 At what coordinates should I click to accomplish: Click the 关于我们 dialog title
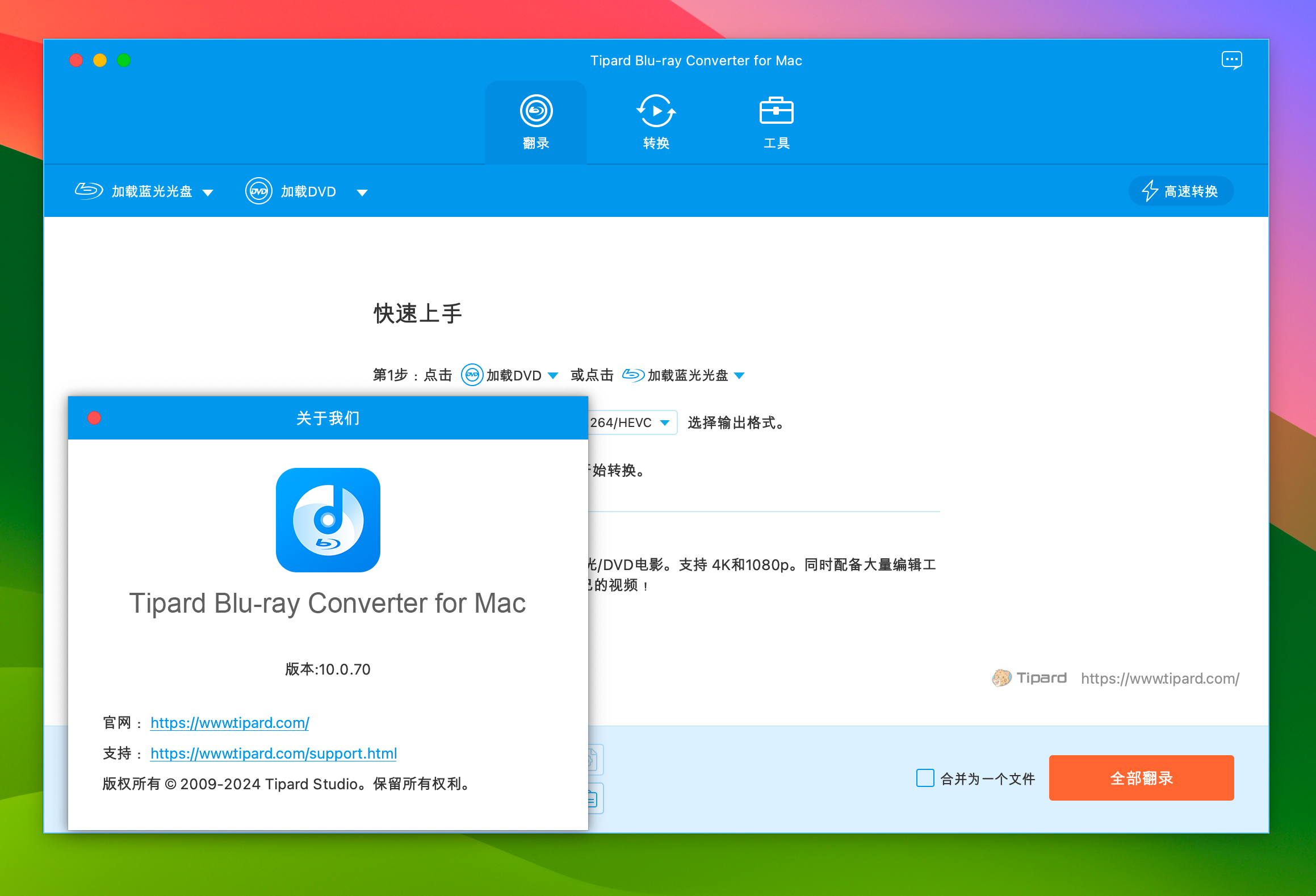[328, 418]
